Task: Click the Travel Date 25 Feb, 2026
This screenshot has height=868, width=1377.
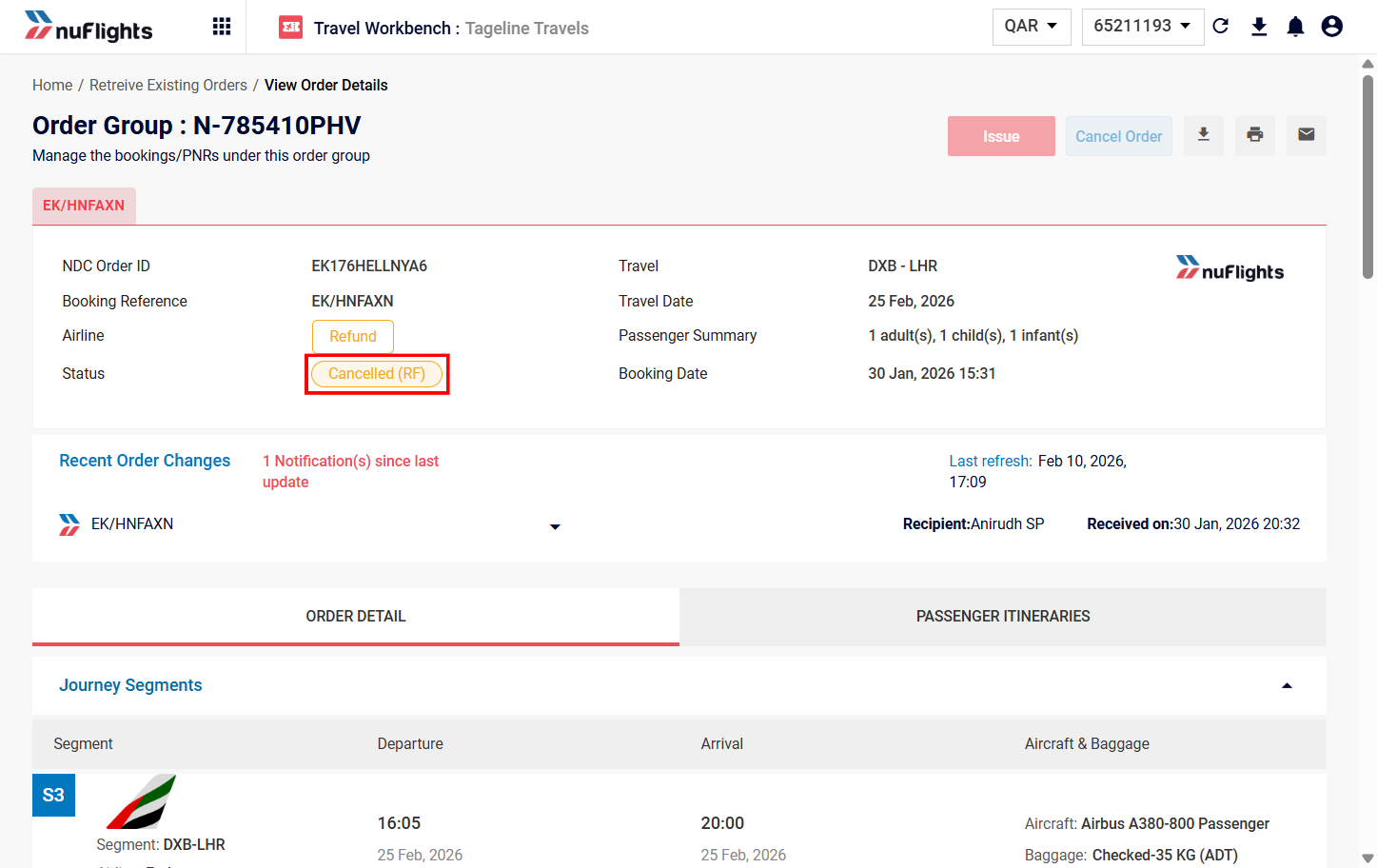Action: (911, 302)
